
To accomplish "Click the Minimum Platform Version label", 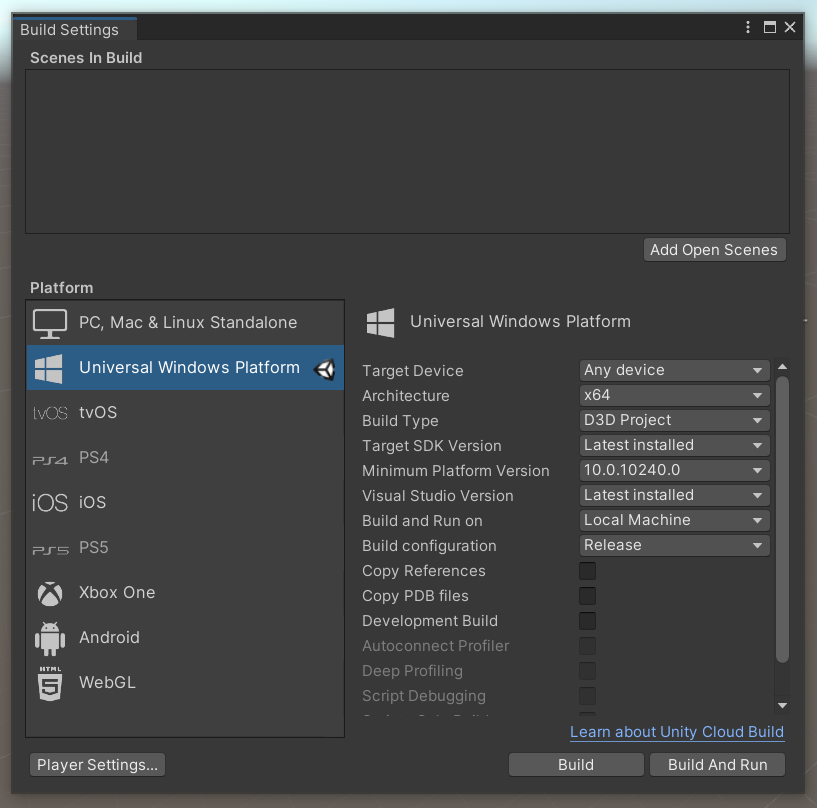I will pyautogui.click(x=456, y=471).
